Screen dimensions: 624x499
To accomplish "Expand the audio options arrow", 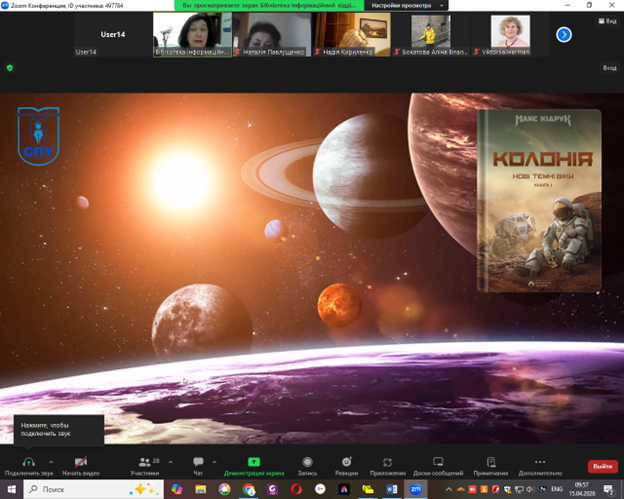I will point(51,460).
